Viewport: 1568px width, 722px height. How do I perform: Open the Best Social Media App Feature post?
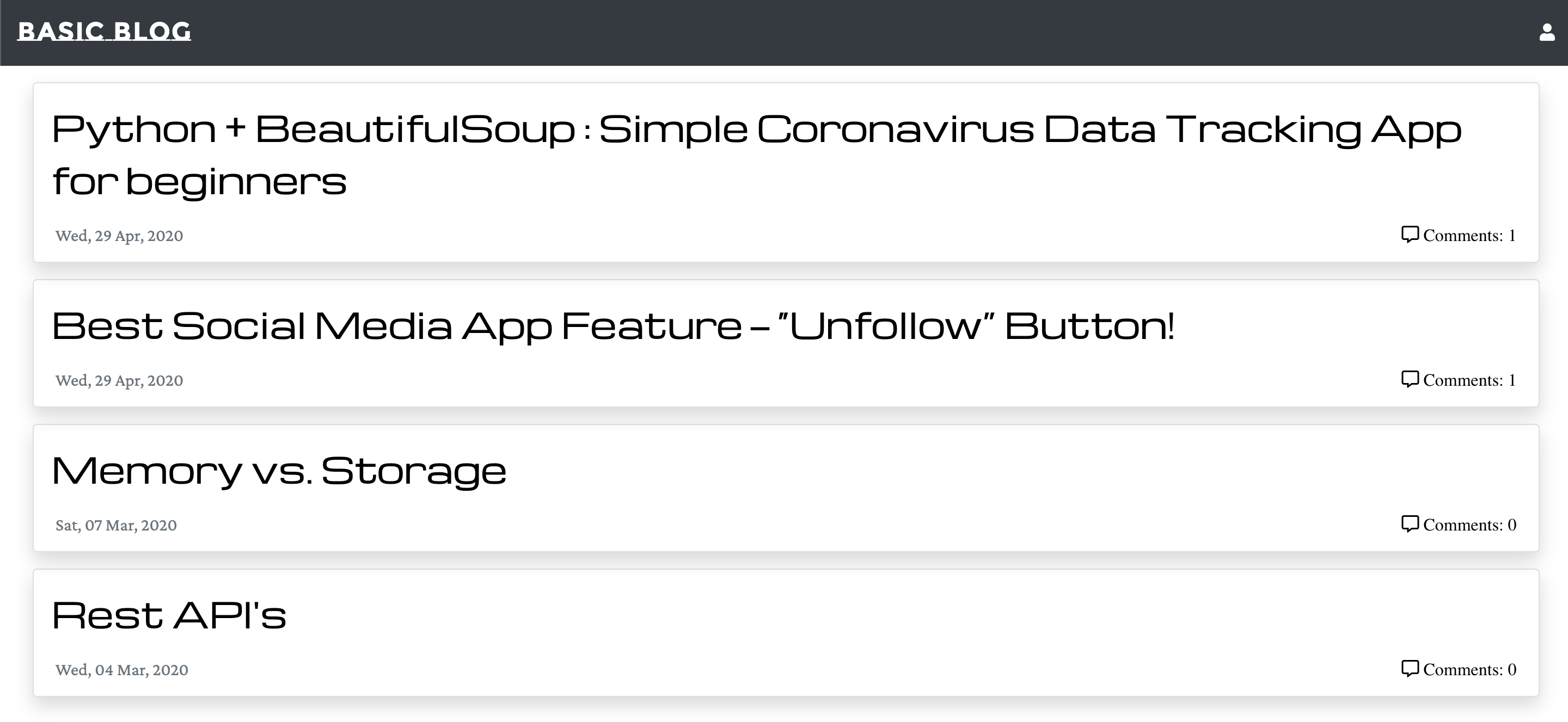point(613,326)
